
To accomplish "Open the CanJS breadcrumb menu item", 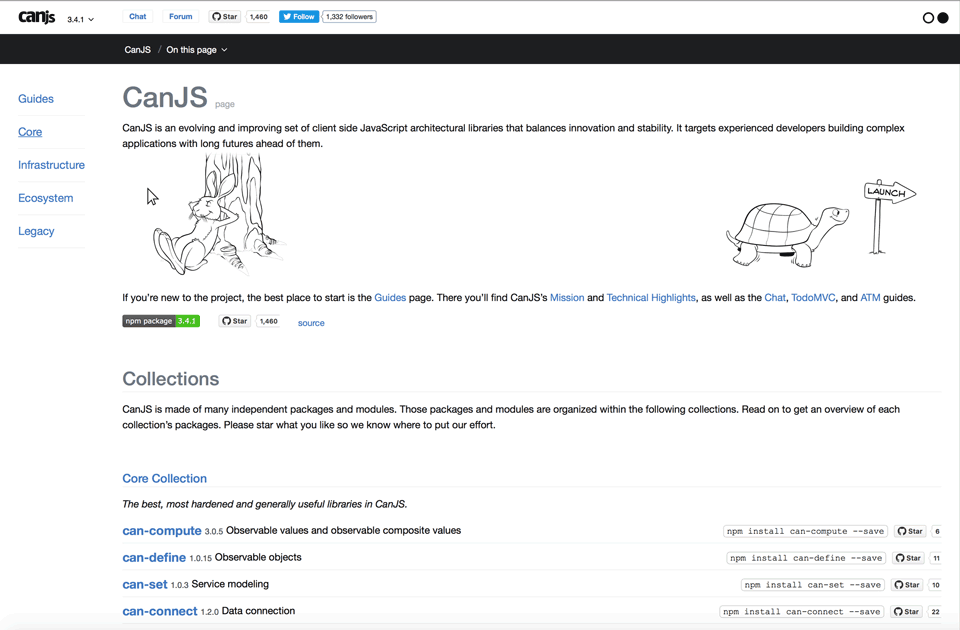I will point(137,48).
